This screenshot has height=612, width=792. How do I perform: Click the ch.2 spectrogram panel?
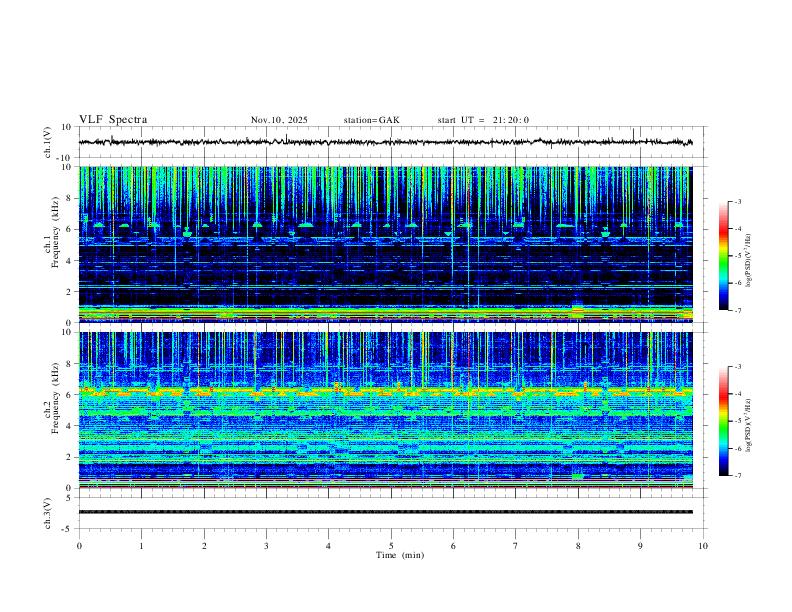385,410
